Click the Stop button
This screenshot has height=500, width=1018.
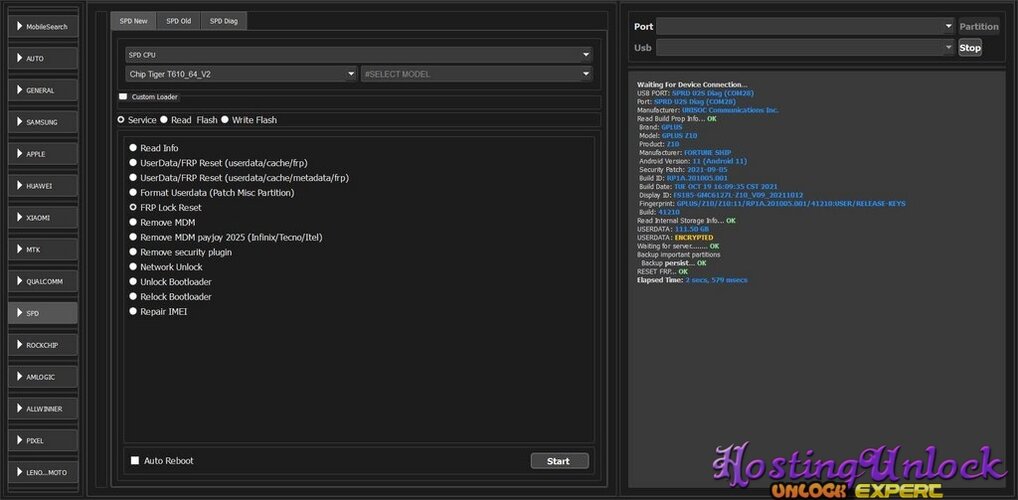[970, 47]
